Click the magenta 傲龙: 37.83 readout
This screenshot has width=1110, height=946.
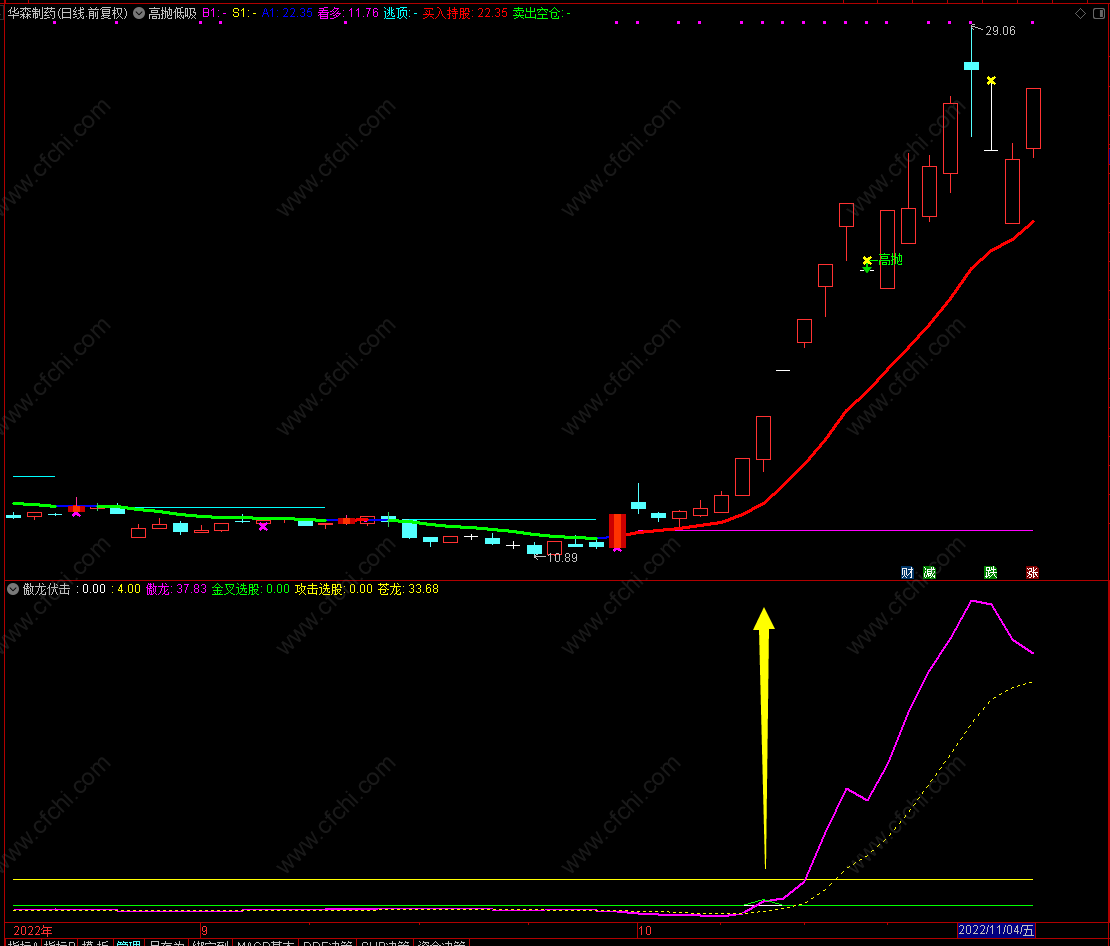click(x=176, y=589)
